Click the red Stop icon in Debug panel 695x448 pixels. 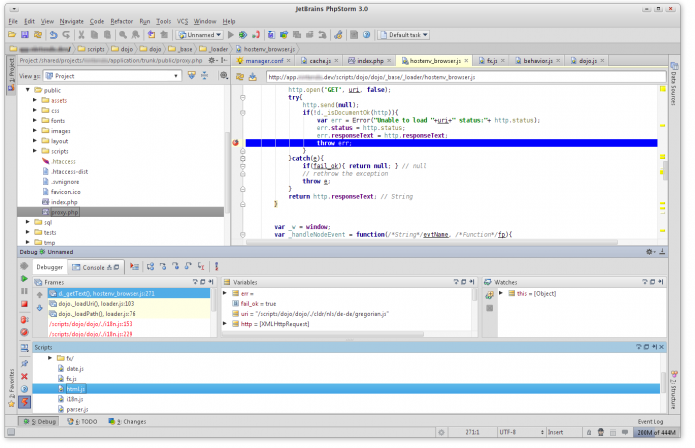point(24,304)
